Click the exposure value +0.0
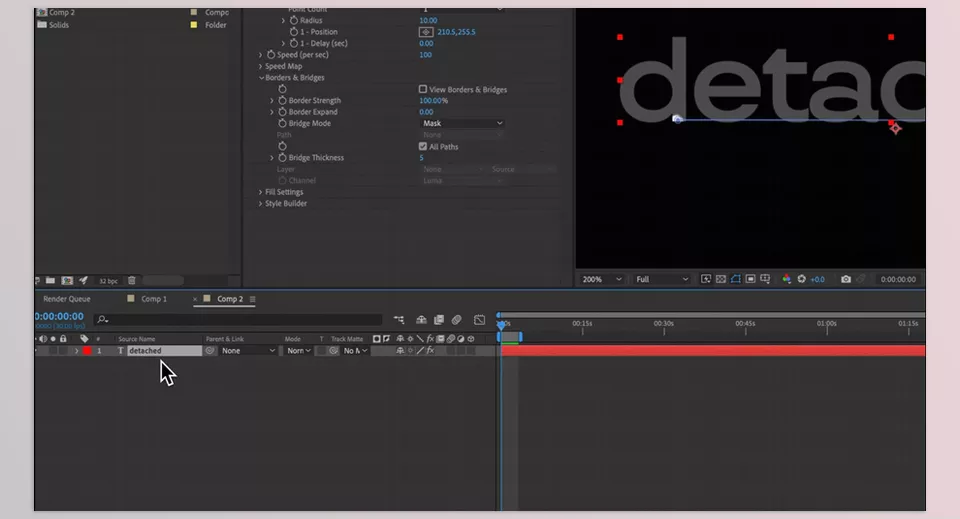The height and width of the screenshot is (519, 960). tap(817, 279)
